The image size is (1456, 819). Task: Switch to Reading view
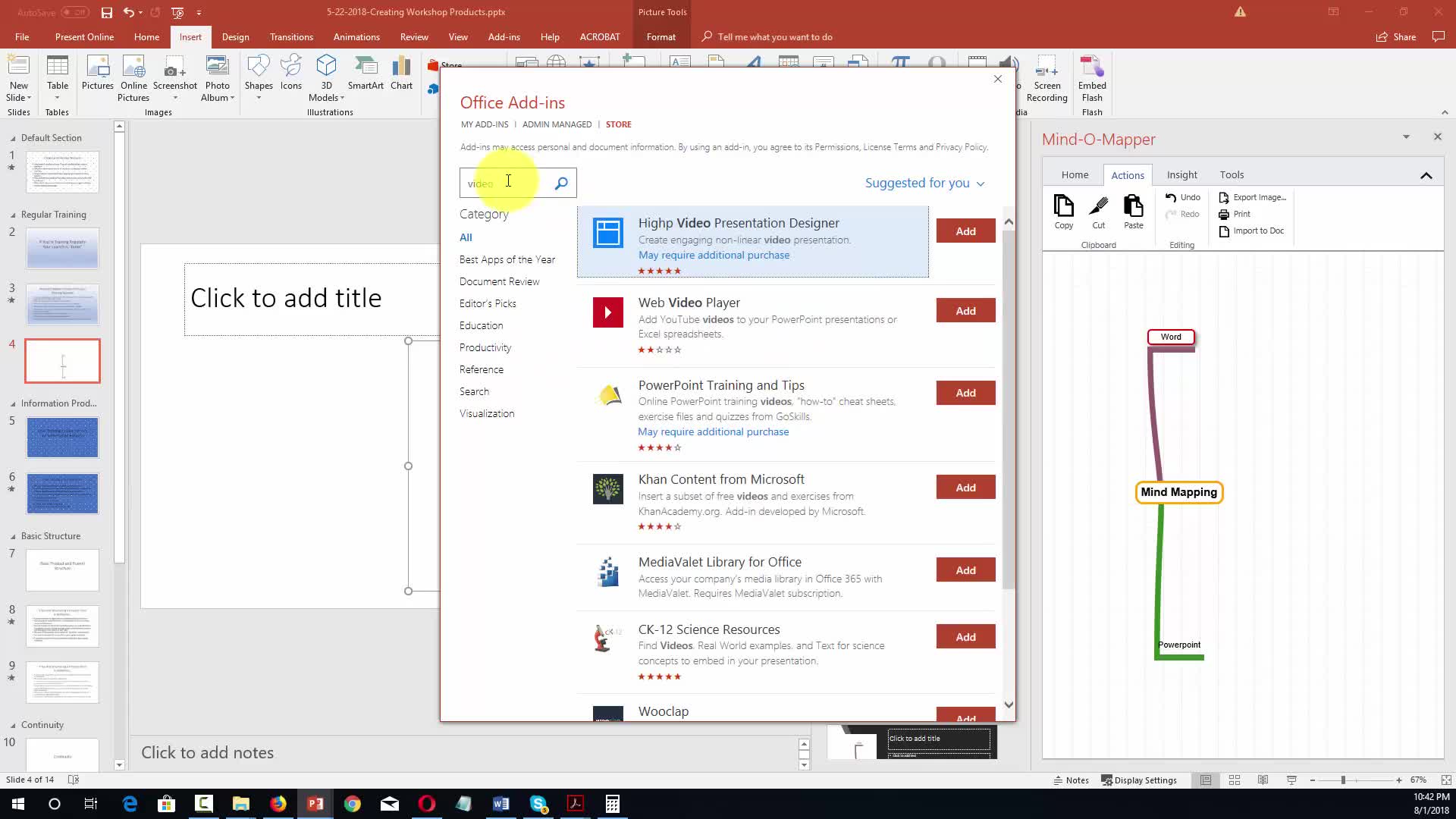coord(1263,780)
